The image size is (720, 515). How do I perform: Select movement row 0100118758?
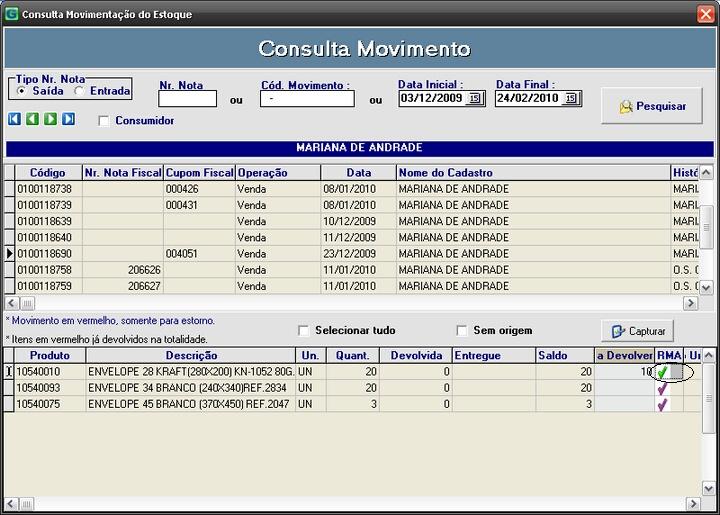tap(351, 270)
